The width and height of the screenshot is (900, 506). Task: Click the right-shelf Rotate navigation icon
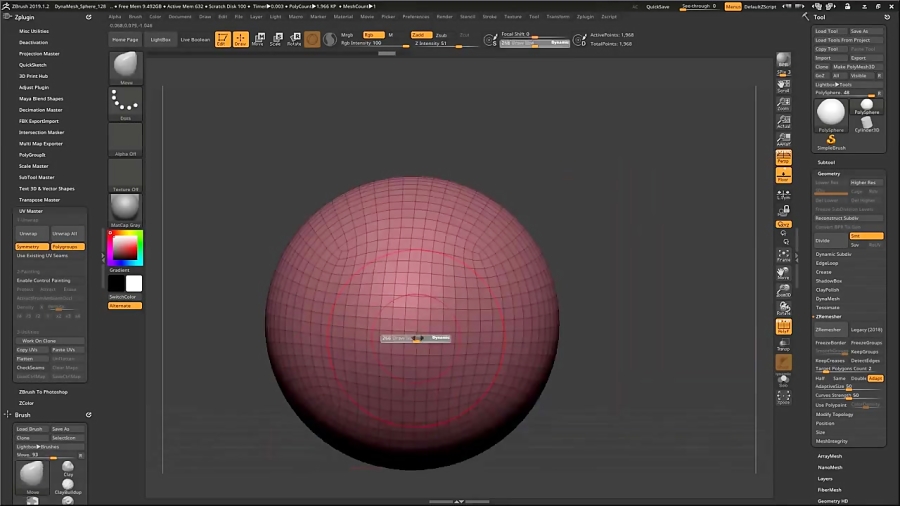coord(783,309)
